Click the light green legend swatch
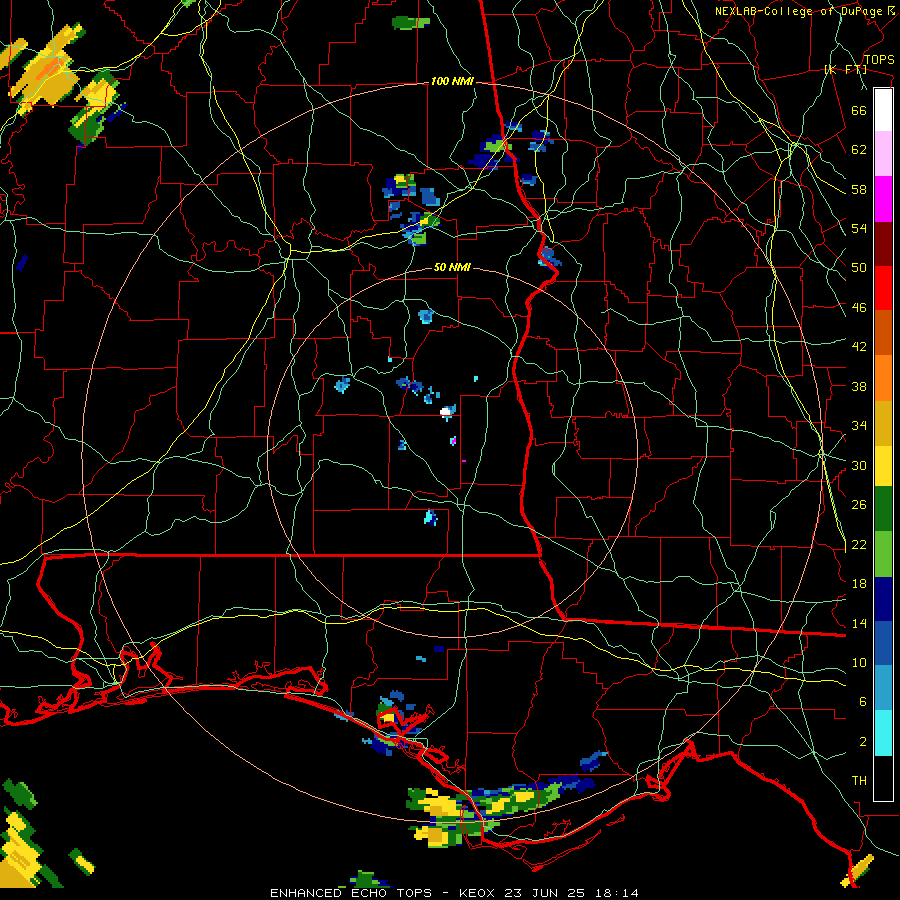This screenshot has height=900, width=900. click(x=883, y=554)
